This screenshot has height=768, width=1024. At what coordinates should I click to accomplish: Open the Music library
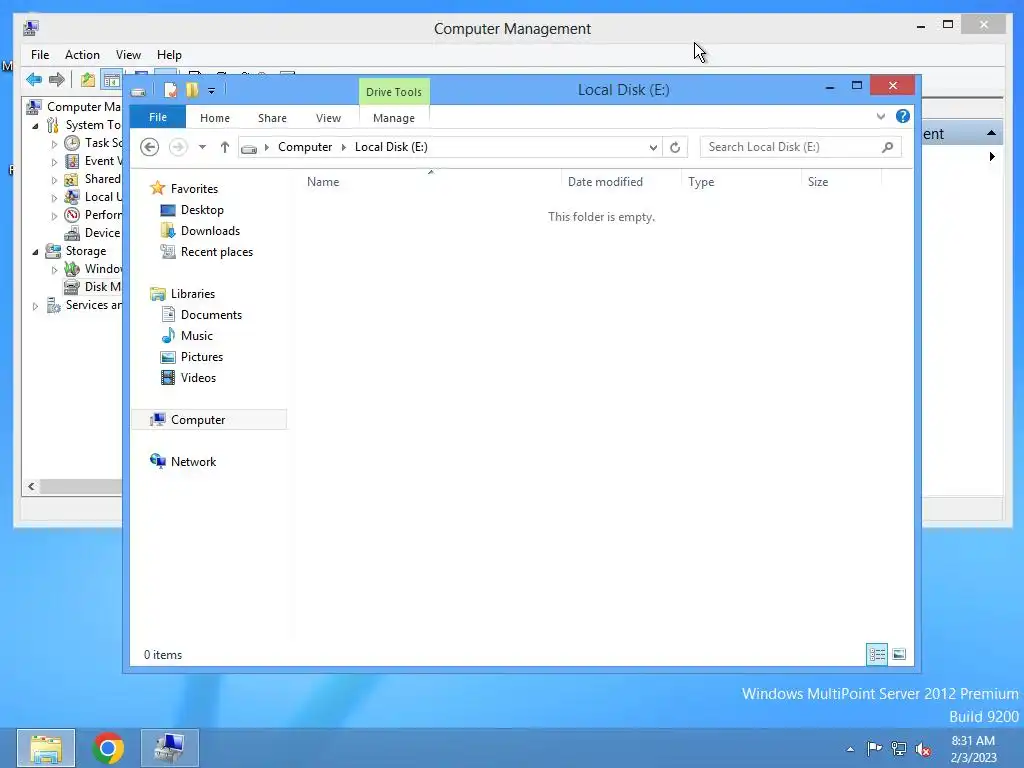(x=197, y=336)
